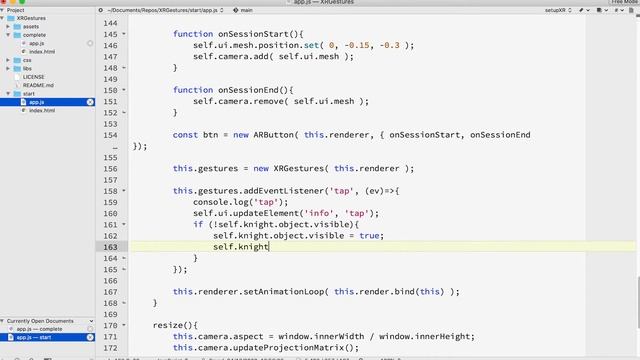The height and width of the screenshot is (360, 640).
Task: Close app.js — start open document
Action: (x=90, y=338)
